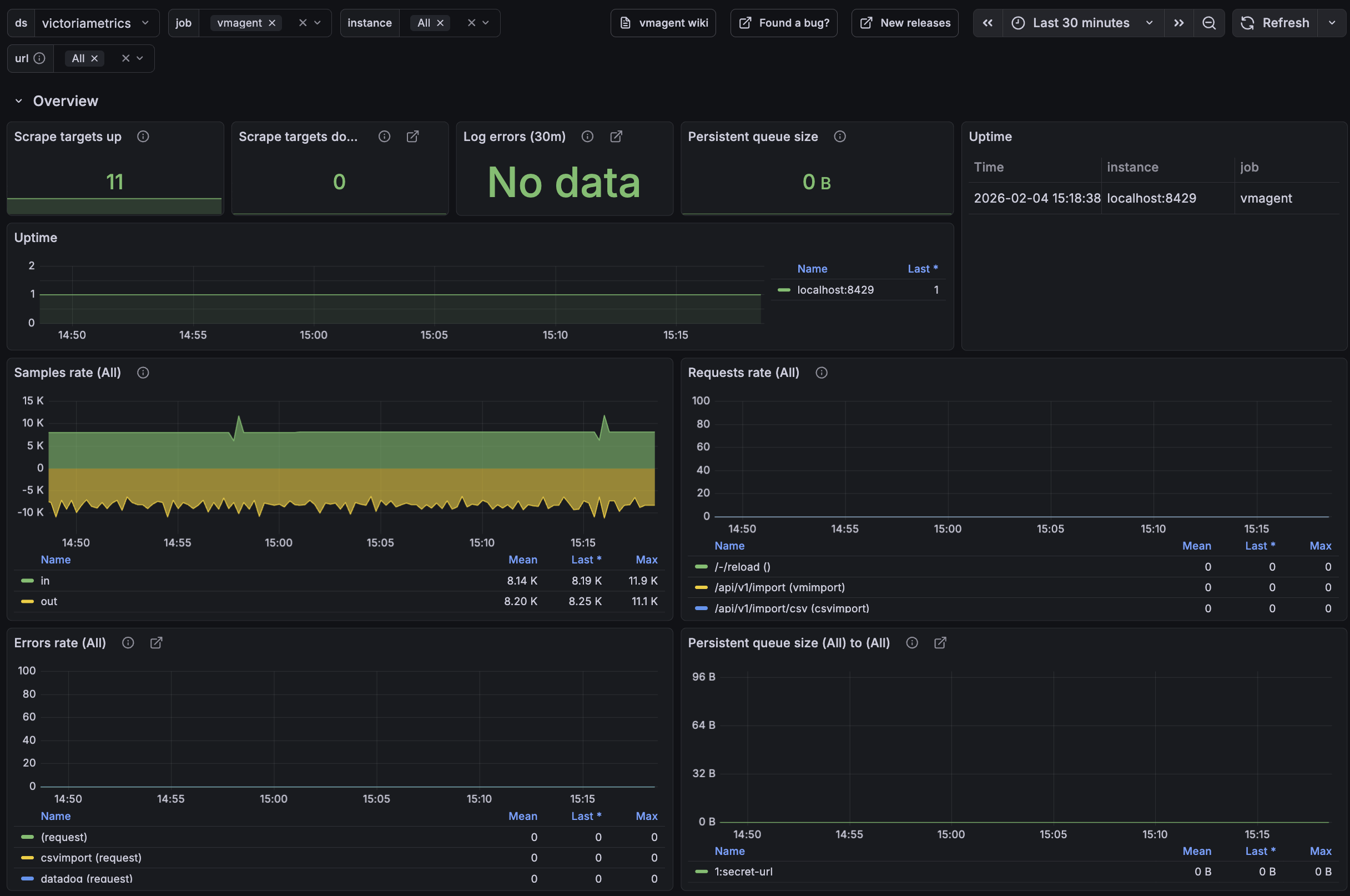The height and width of the screenshot is (896, 1350).
Task: Click yellow color swatch for /api/v1/import series
Action: pos(701,587)
